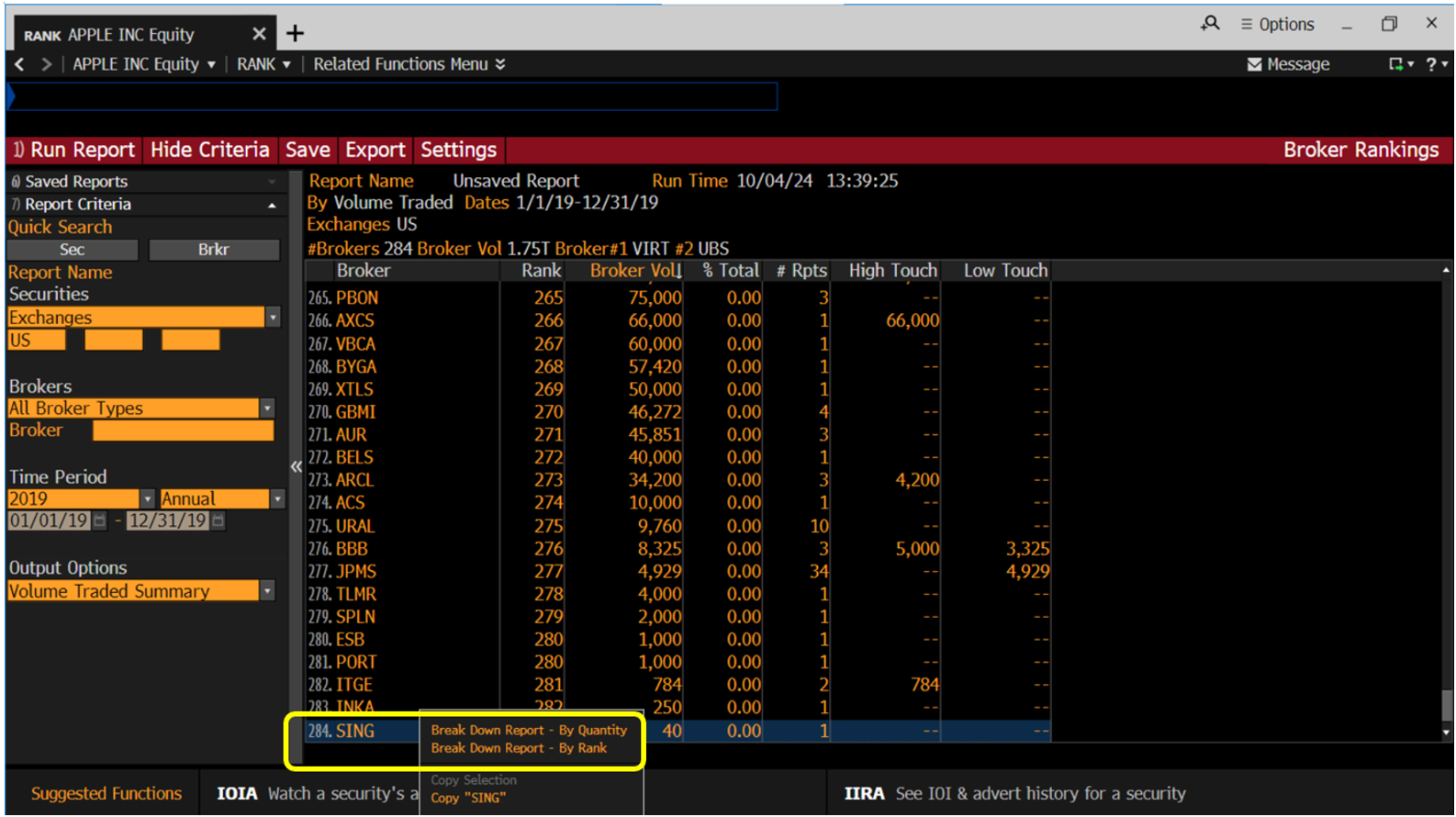The image size is (1456, 817).
Task: Open the Volume Traded Summary dropdown
Action: (x=267, y=591)
